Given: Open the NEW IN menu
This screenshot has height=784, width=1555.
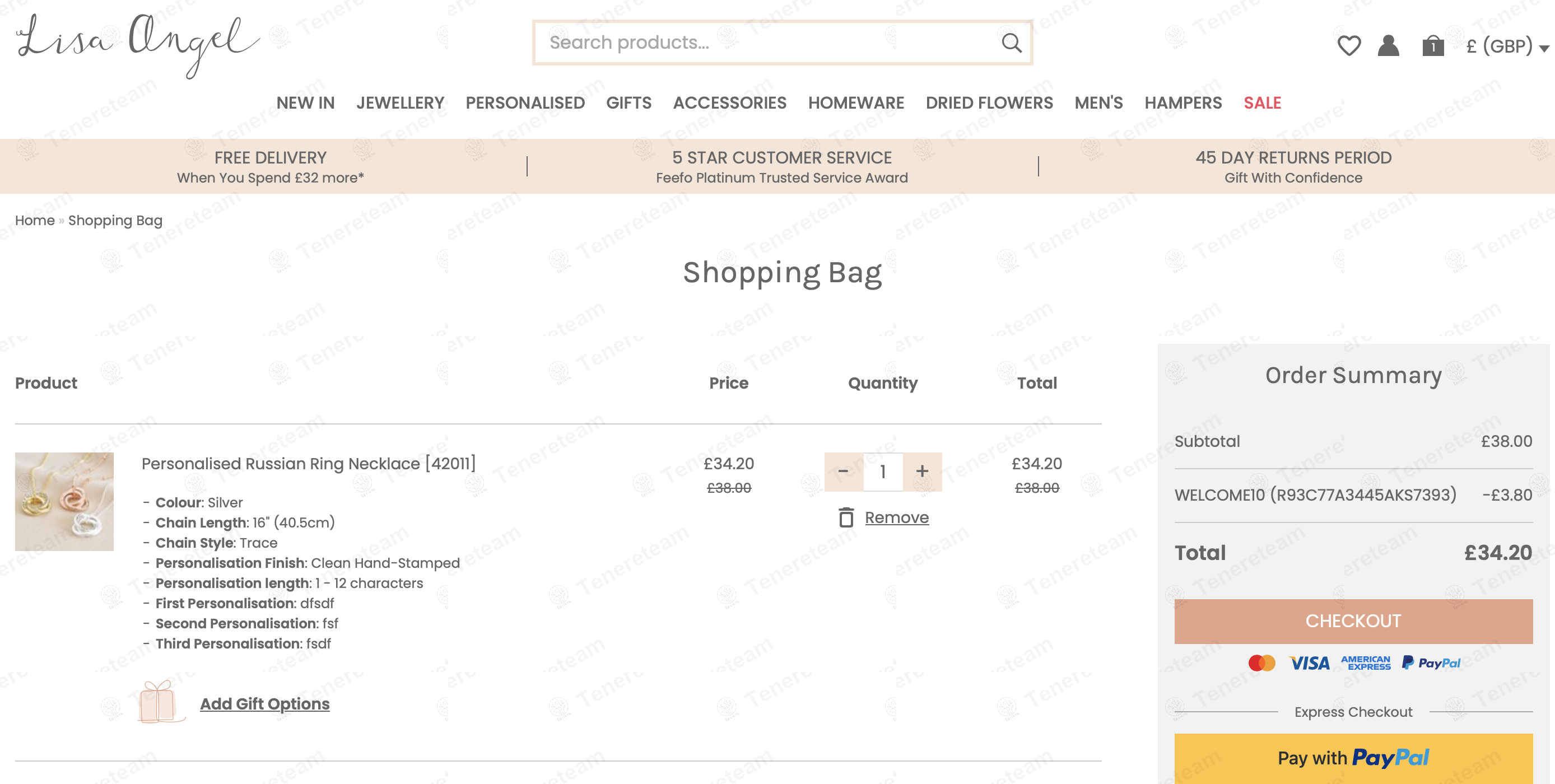Looking at the screenshot, I should (305, 102).
